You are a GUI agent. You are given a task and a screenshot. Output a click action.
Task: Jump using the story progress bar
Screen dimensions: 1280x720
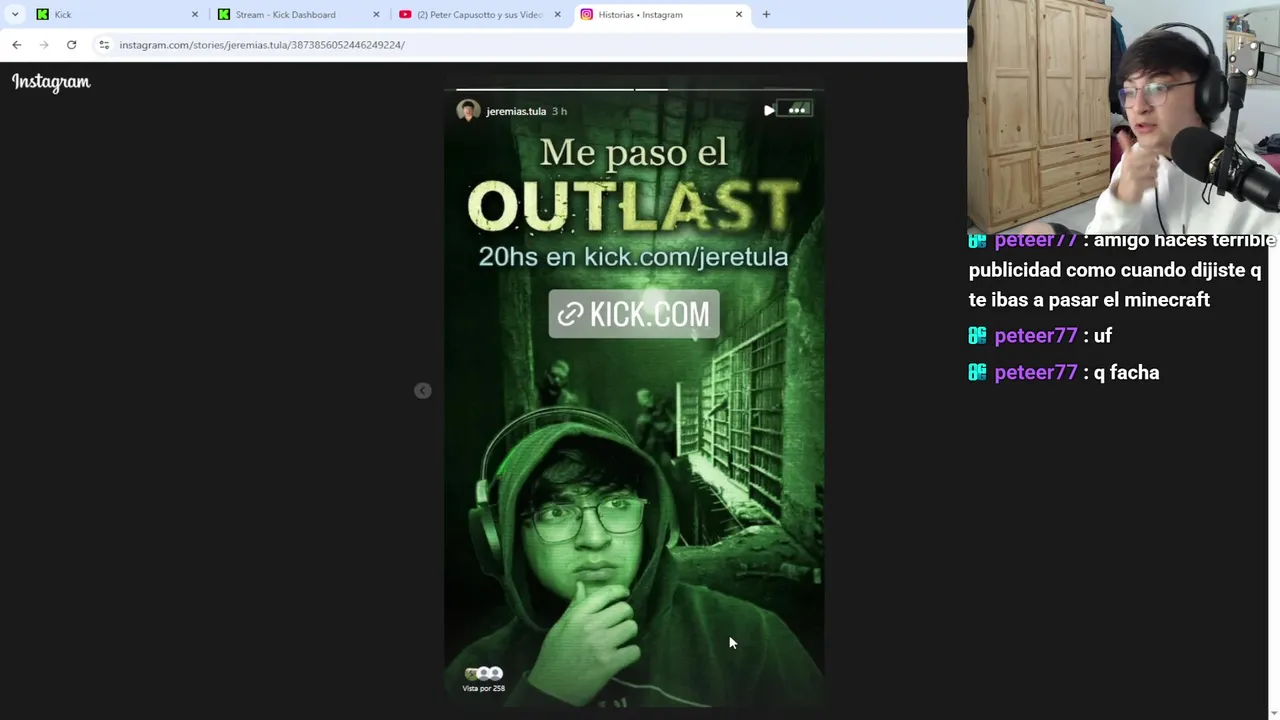(x=635, y=89)
